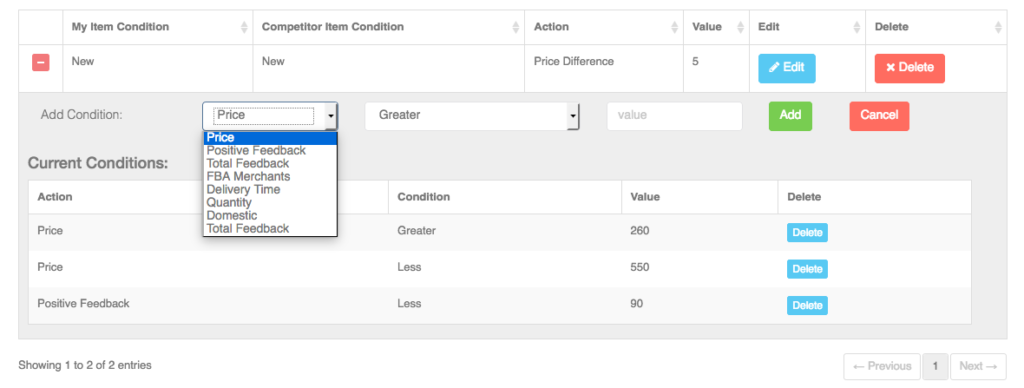Choose Delivery Time from the dropdown list

270,189
